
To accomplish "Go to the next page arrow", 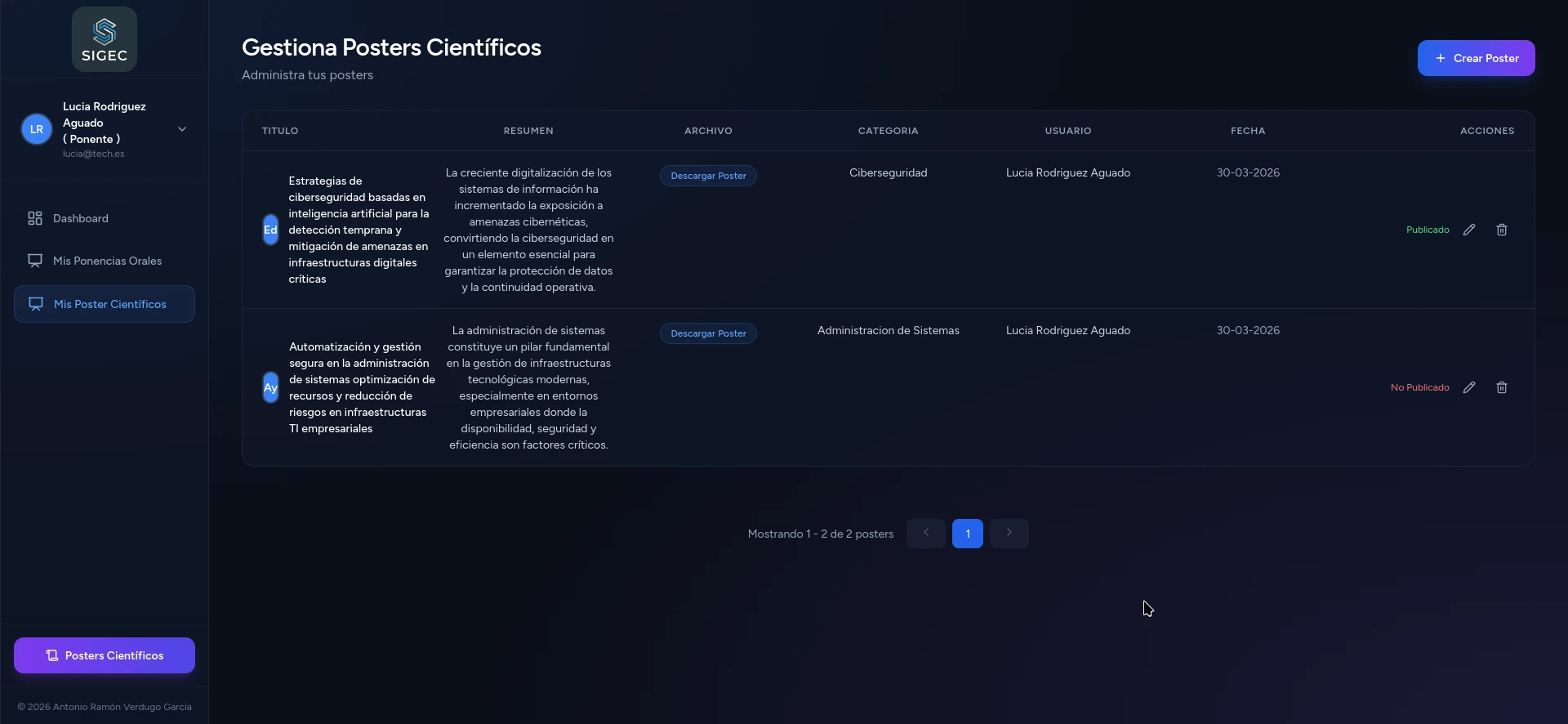I will click(x=1009, y=533).
